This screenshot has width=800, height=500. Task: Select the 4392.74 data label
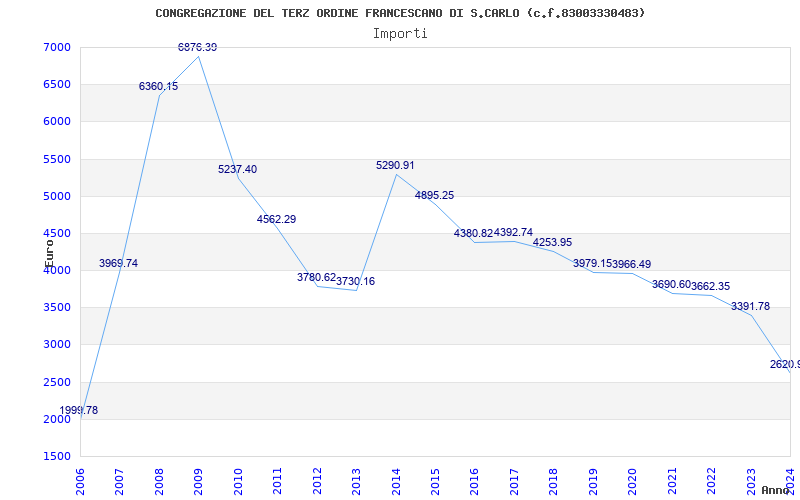[x=513, y=233]
